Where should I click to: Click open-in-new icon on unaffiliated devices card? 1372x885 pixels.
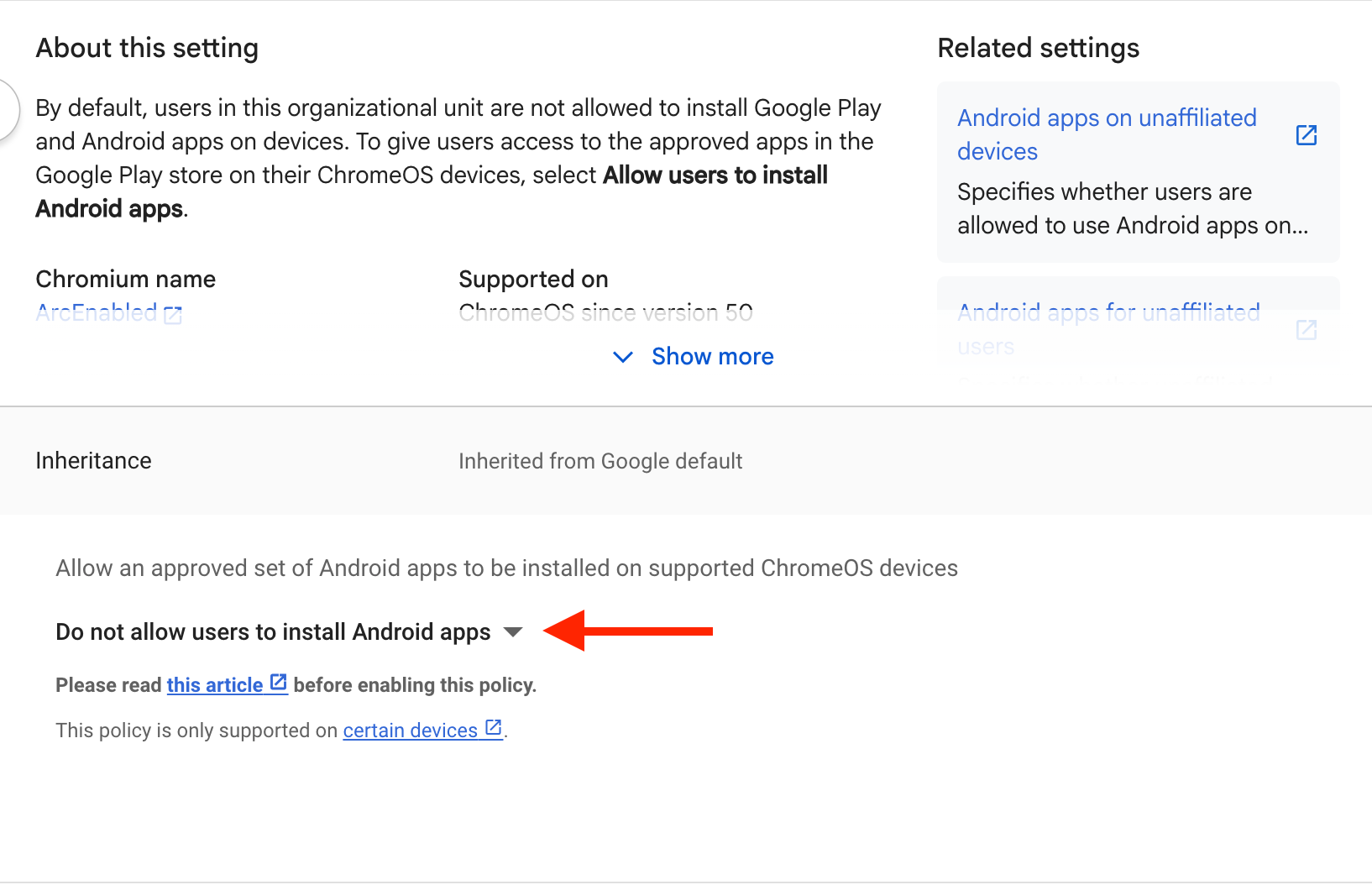1306,135
